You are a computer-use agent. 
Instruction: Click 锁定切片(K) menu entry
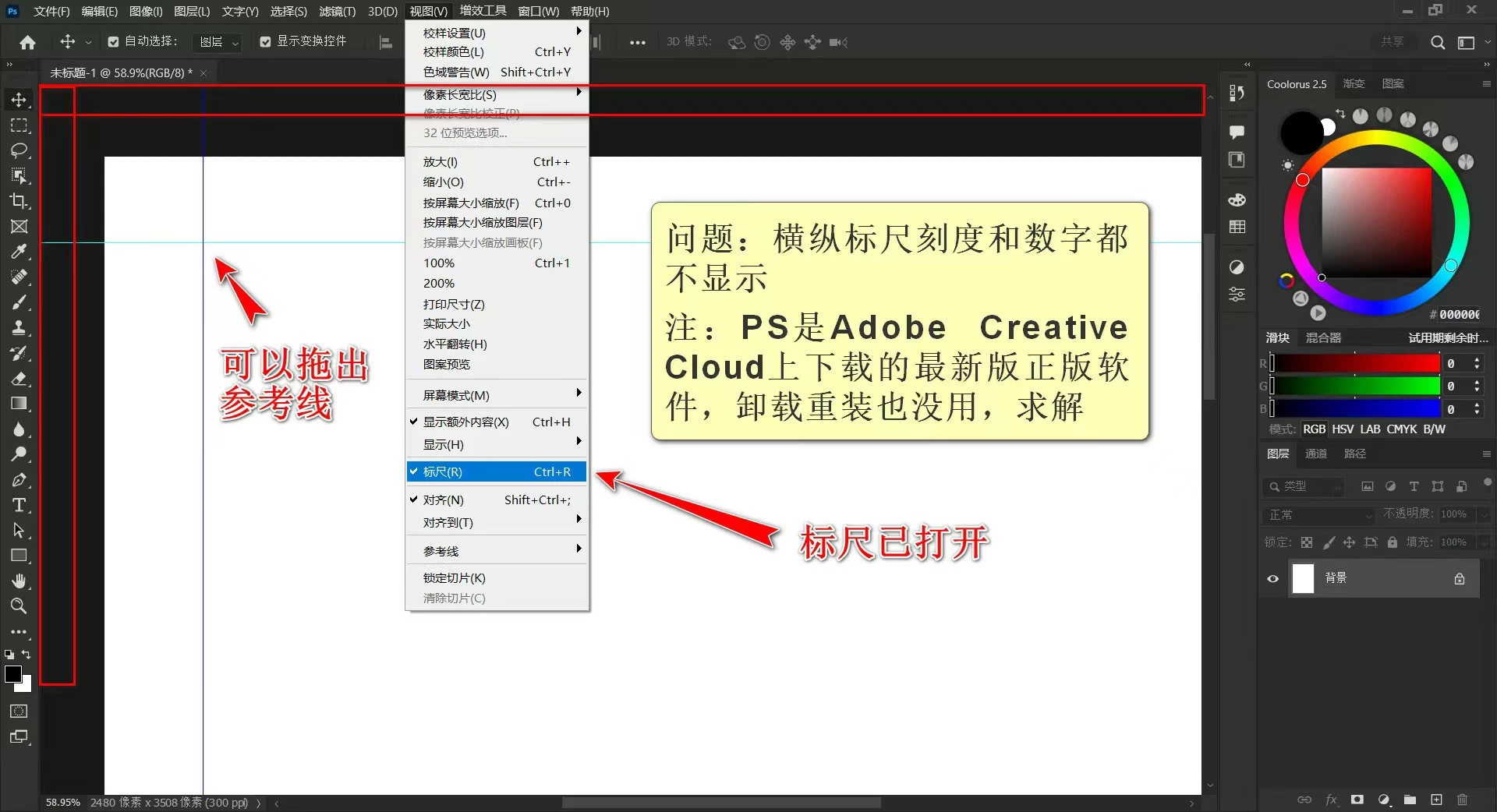(x=497, y=577)
